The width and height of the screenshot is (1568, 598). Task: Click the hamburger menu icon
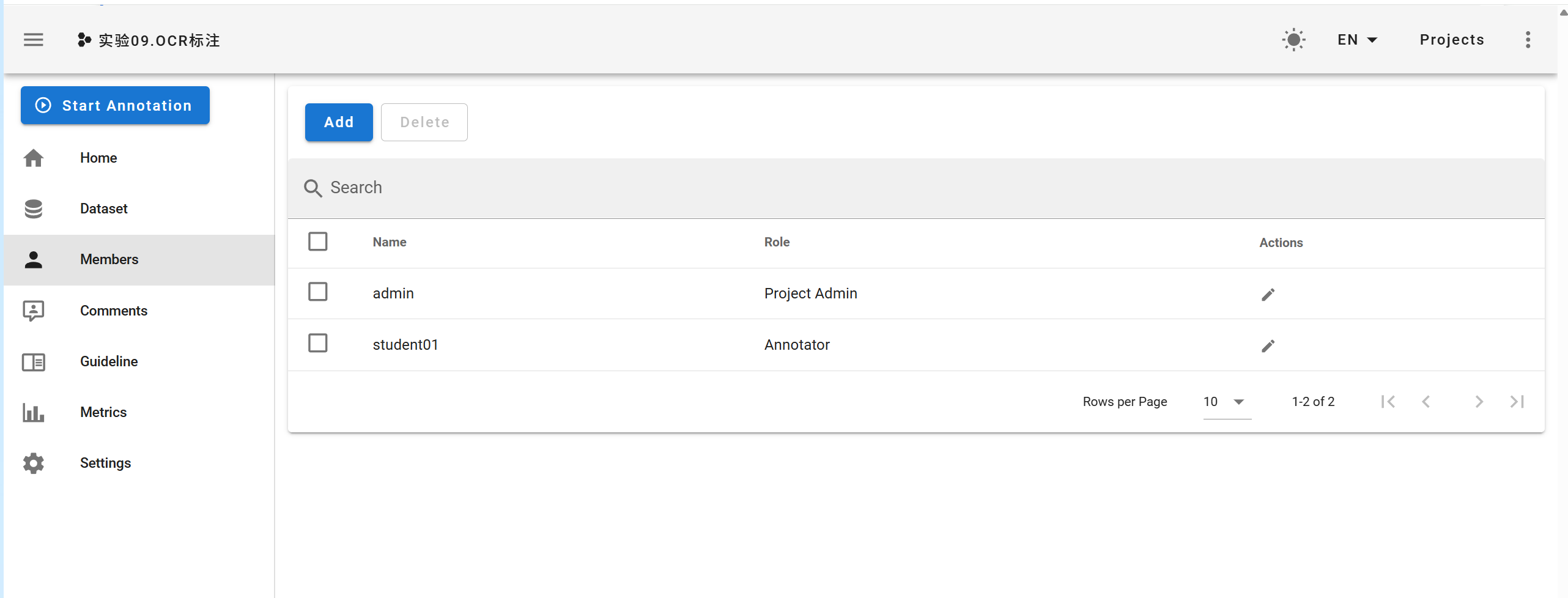click(x=34, y=40)
